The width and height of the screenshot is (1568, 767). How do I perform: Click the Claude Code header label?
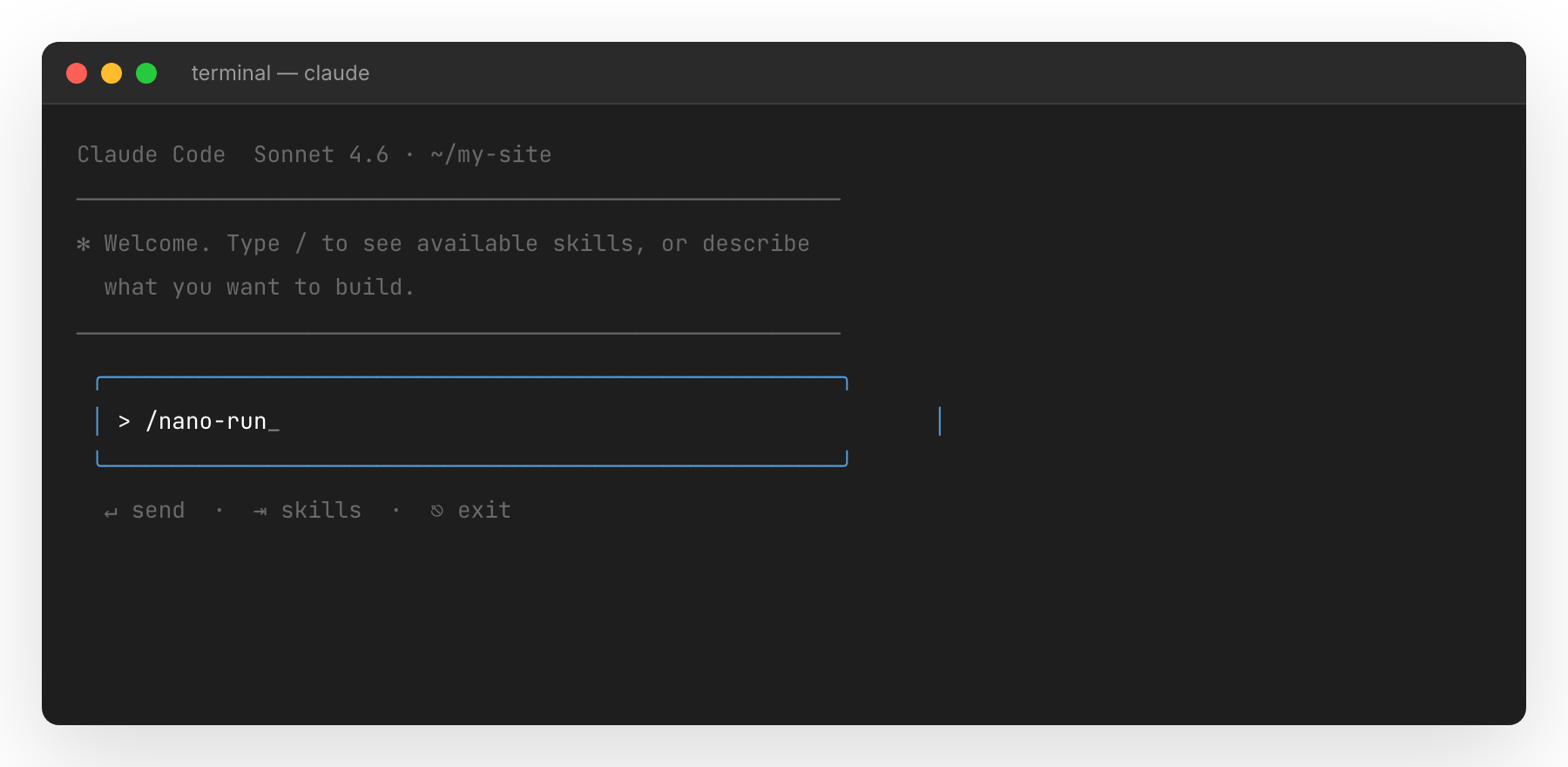pyautogui.click(x=151, y=154)
